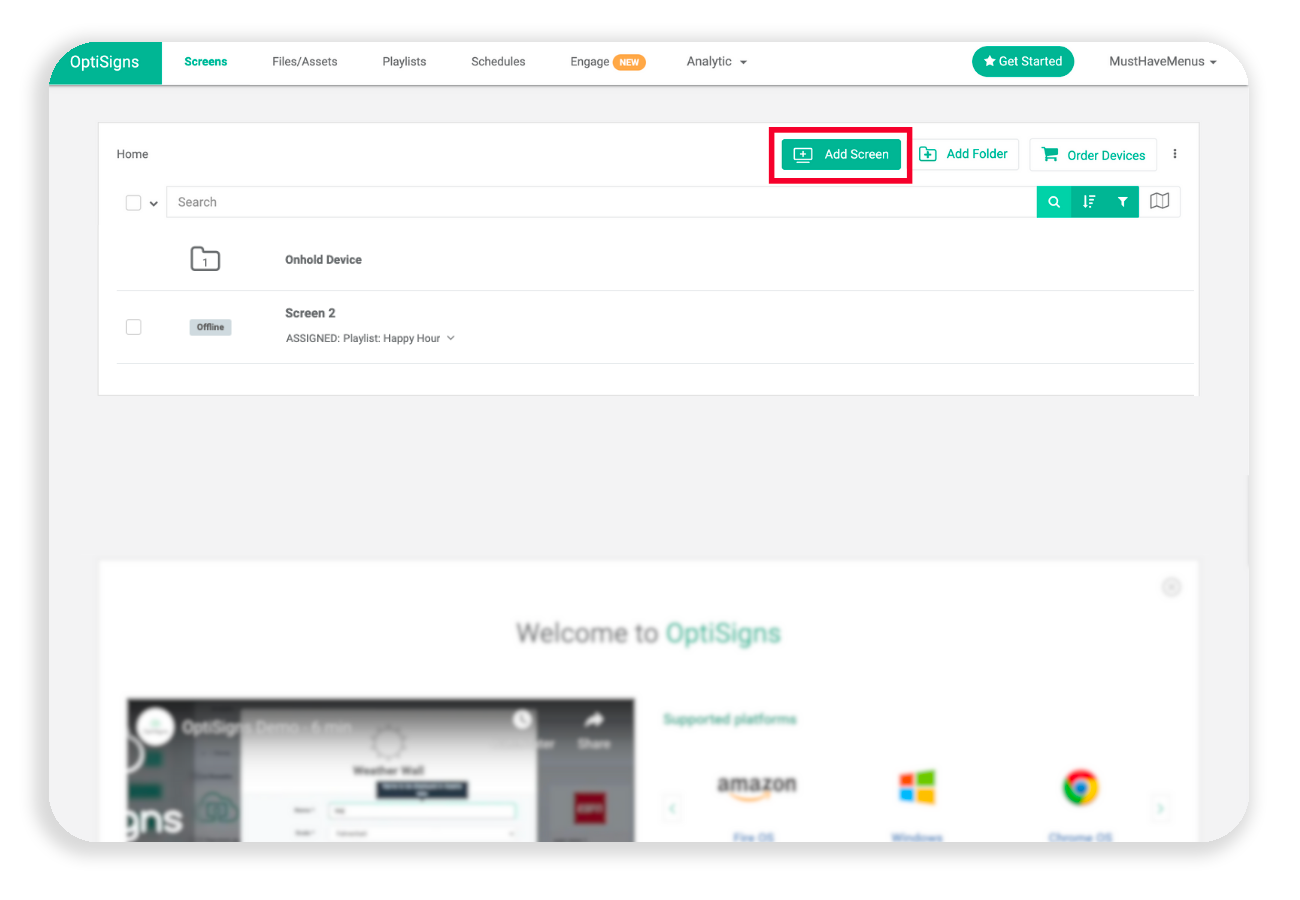1300x900 pixels.
Task: Click the Add Folder button
Action: point(964,154)
